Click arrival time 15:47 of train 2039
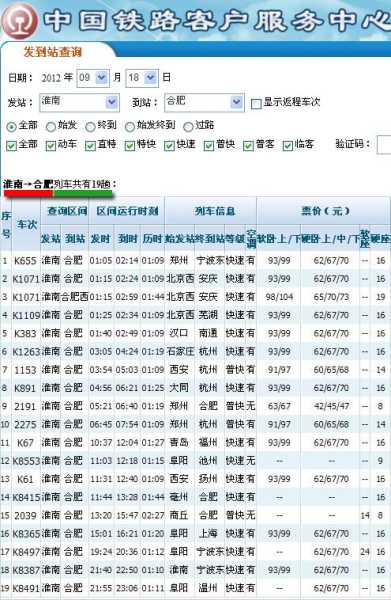 [x=127, y=515]
